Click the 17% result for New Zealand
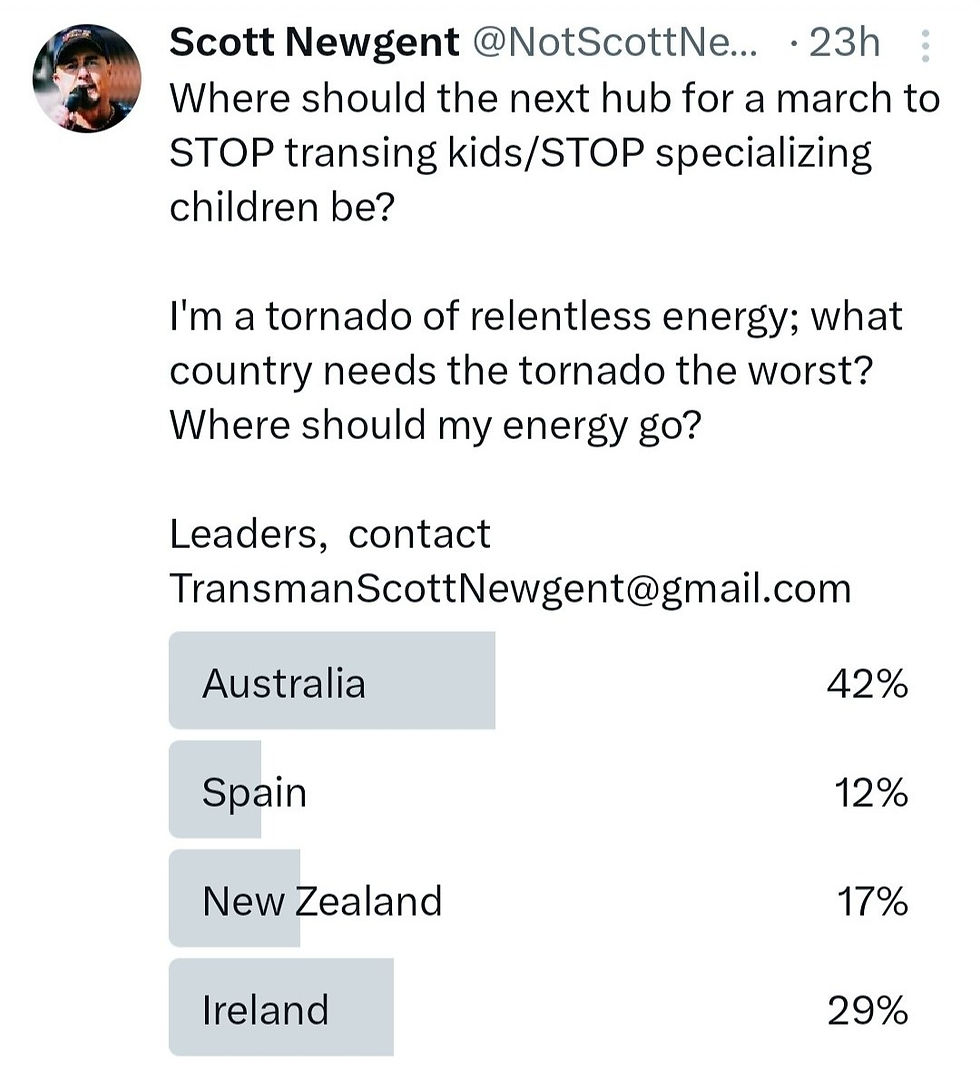This screenshot has width=980, height=1071. tap(873, 902)
